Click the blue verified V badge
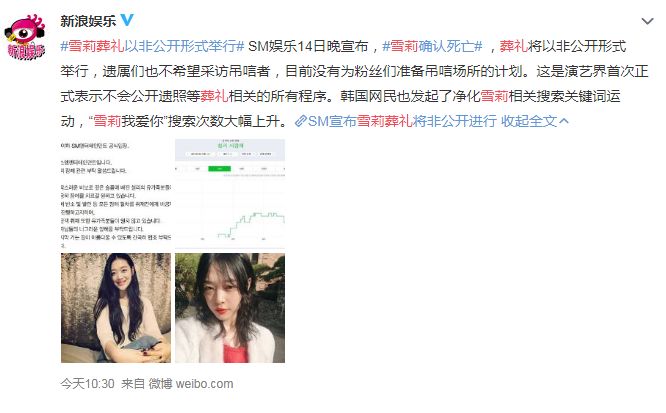The height and width of the screenshot is (413, 666). (x=127, y=20)
